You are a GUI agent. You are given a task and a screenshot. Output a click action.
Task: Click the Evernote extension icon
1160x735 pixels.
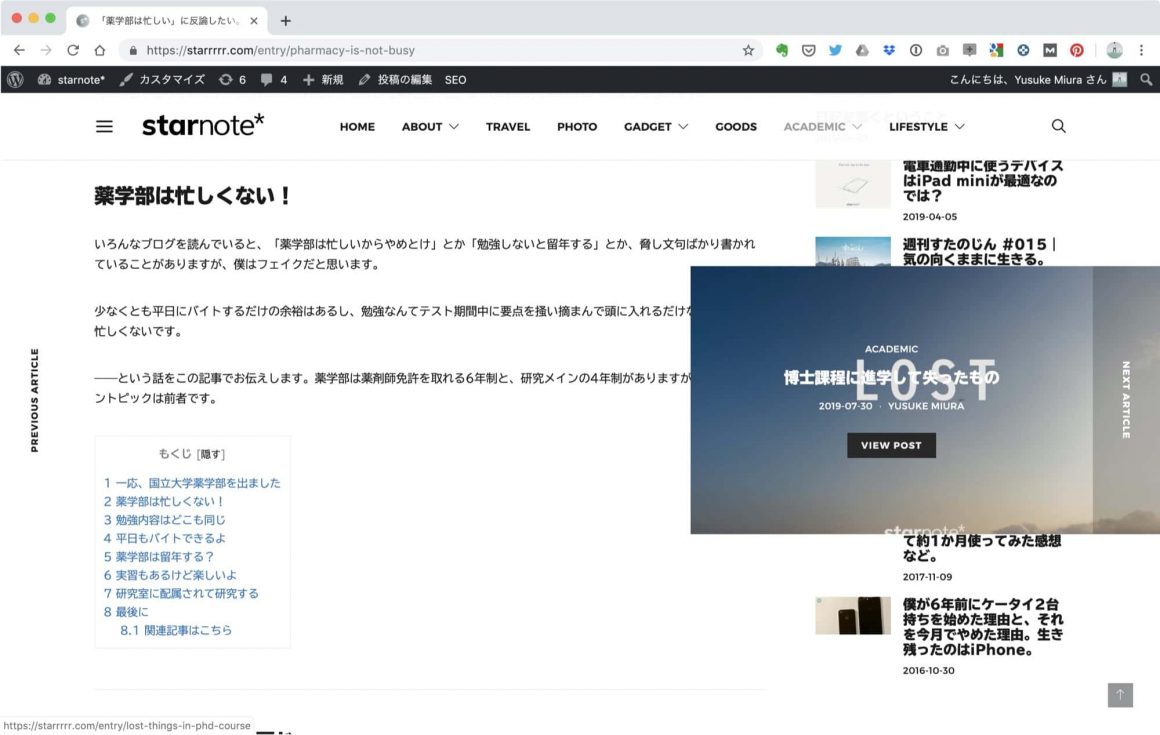(x=782, y=50)
